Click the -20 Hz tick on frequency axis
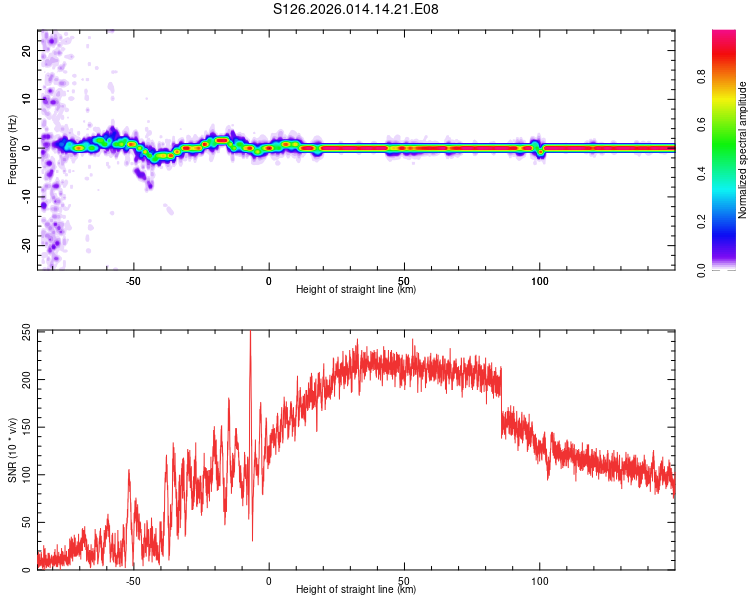This screenshot has height=600, width=750. click(x=26, y=245)
